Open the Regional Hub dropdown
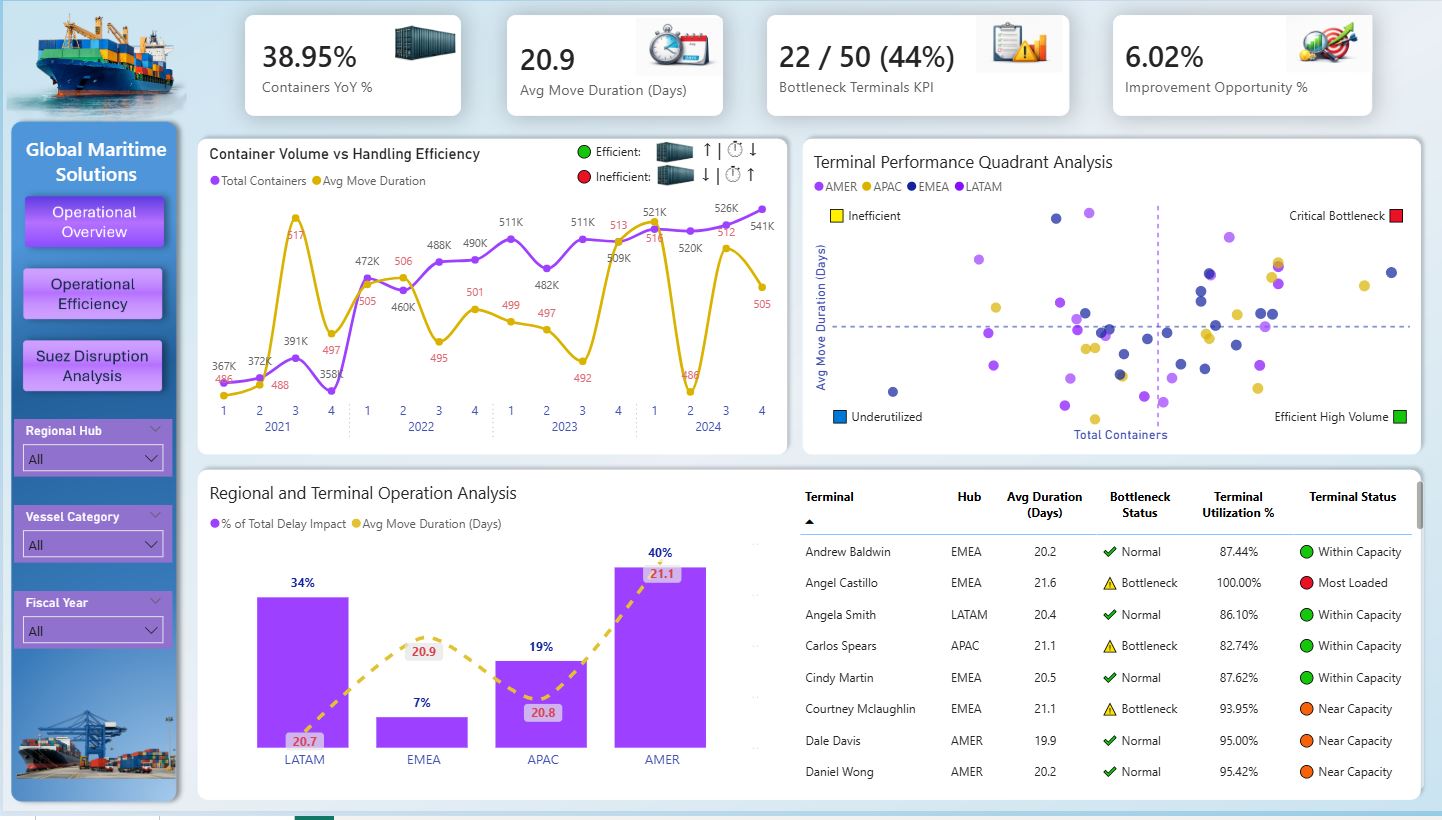 92,457
